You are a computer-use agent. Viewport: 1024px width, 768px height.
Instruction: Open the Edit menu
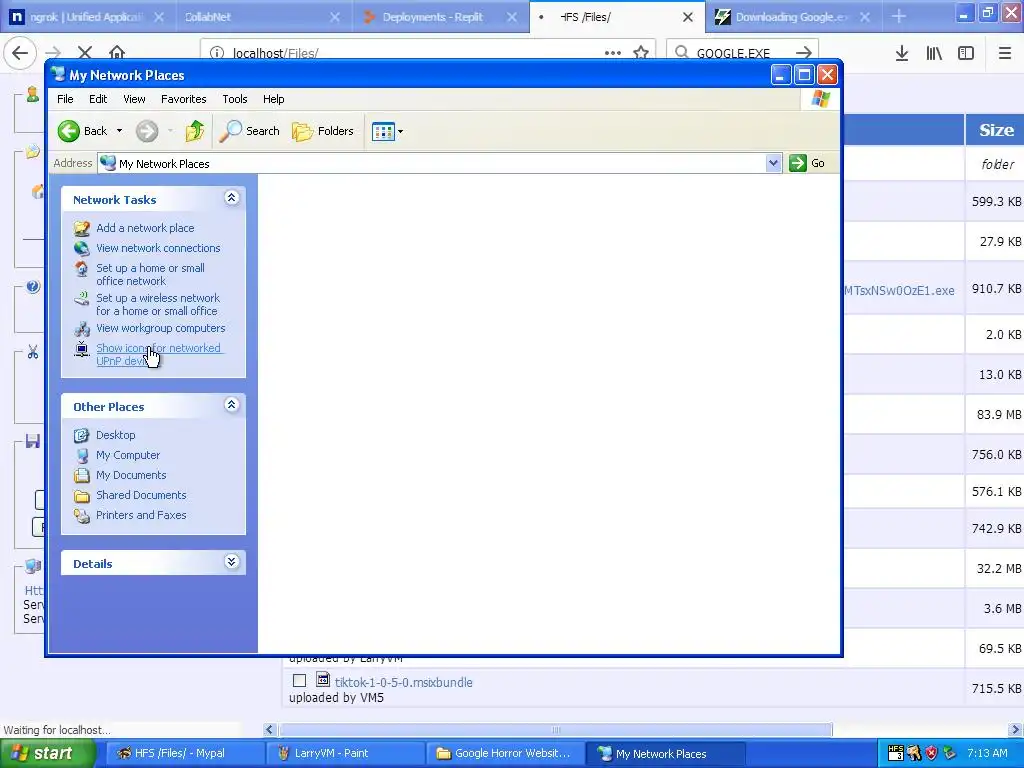pos(98,99)
